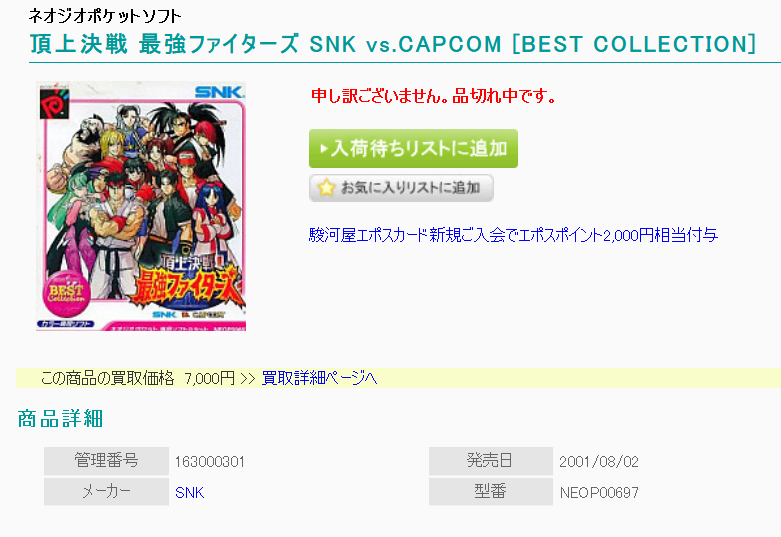Click the 7,000円 buy-back price
Viewport: 781px width, 537px height.
(209, 379)
